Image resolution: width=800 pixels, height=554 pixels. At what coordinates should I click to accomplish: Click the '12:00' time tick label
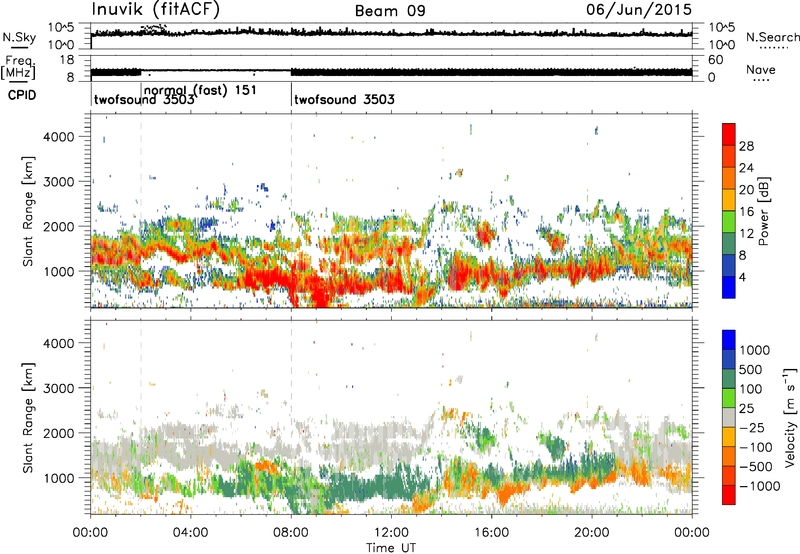point(391,533)
